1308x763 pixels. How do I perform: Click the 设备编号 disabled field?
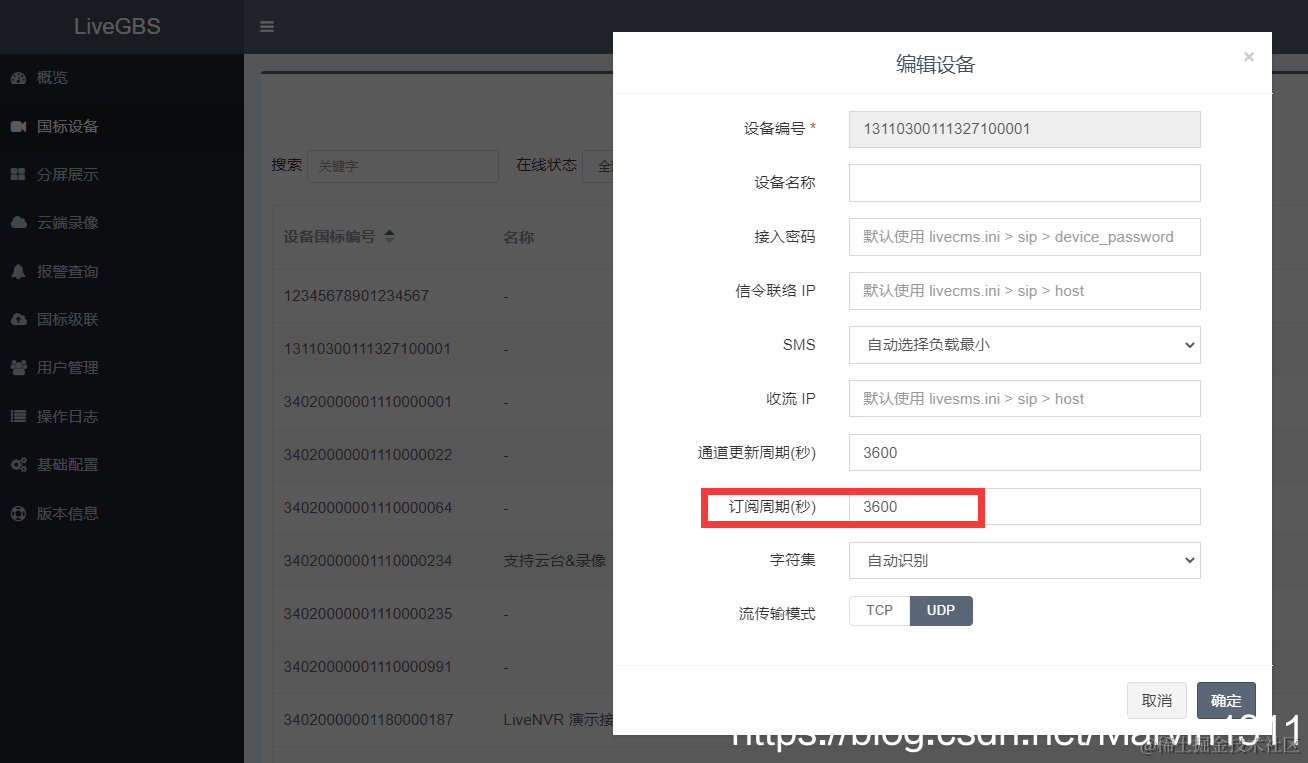tap(1024, 129)
